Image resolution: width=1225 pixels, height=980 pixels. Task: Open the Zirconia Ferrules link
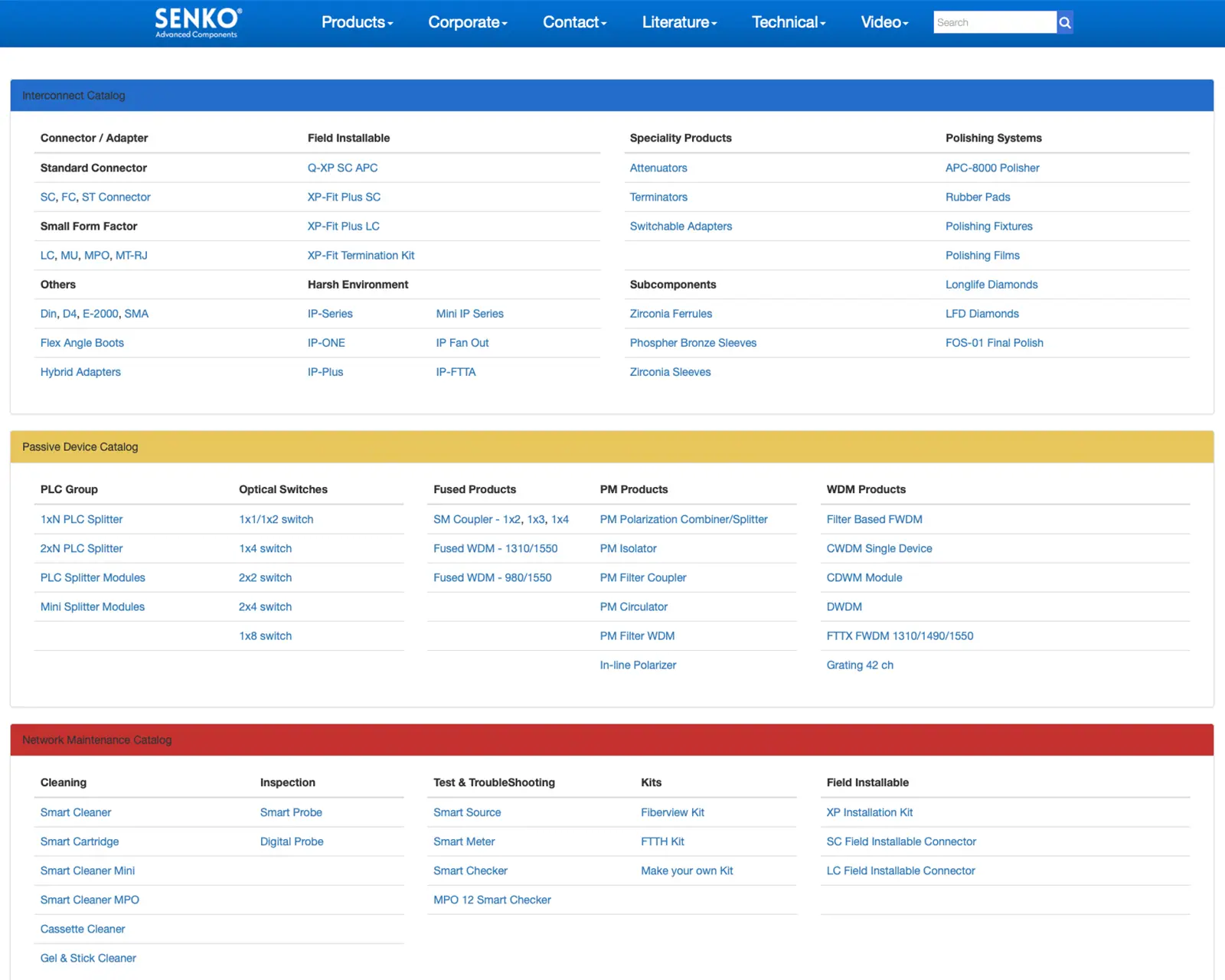pyautogui.click(x=671, y=313)
